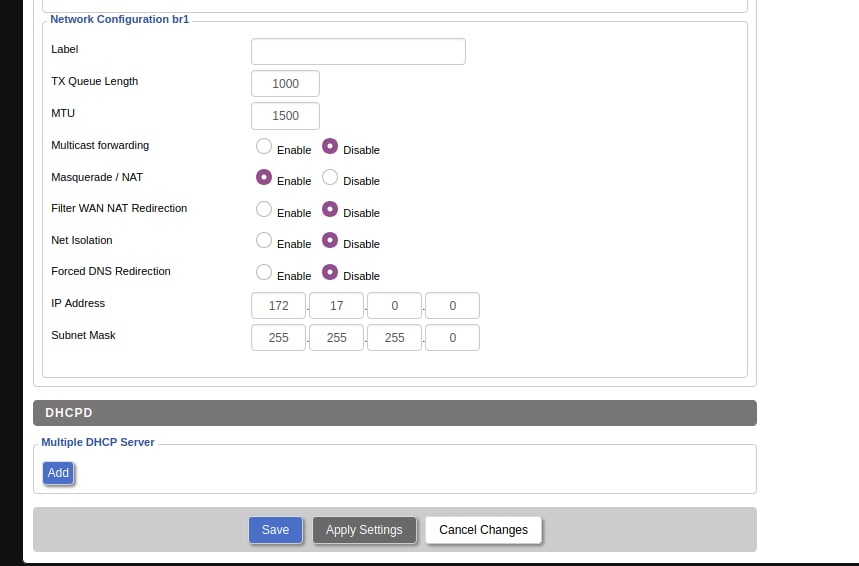Click the Label input field

pyautogui.click(x=358, y=52)
